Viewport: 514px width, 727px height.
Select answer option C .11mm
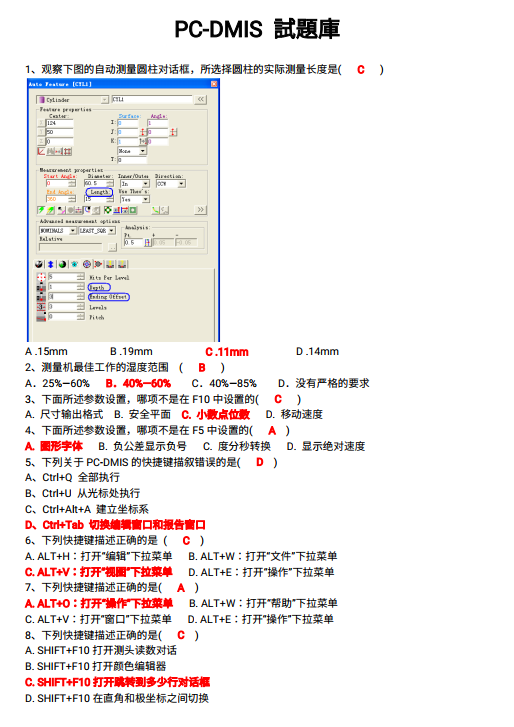(227, 352)
